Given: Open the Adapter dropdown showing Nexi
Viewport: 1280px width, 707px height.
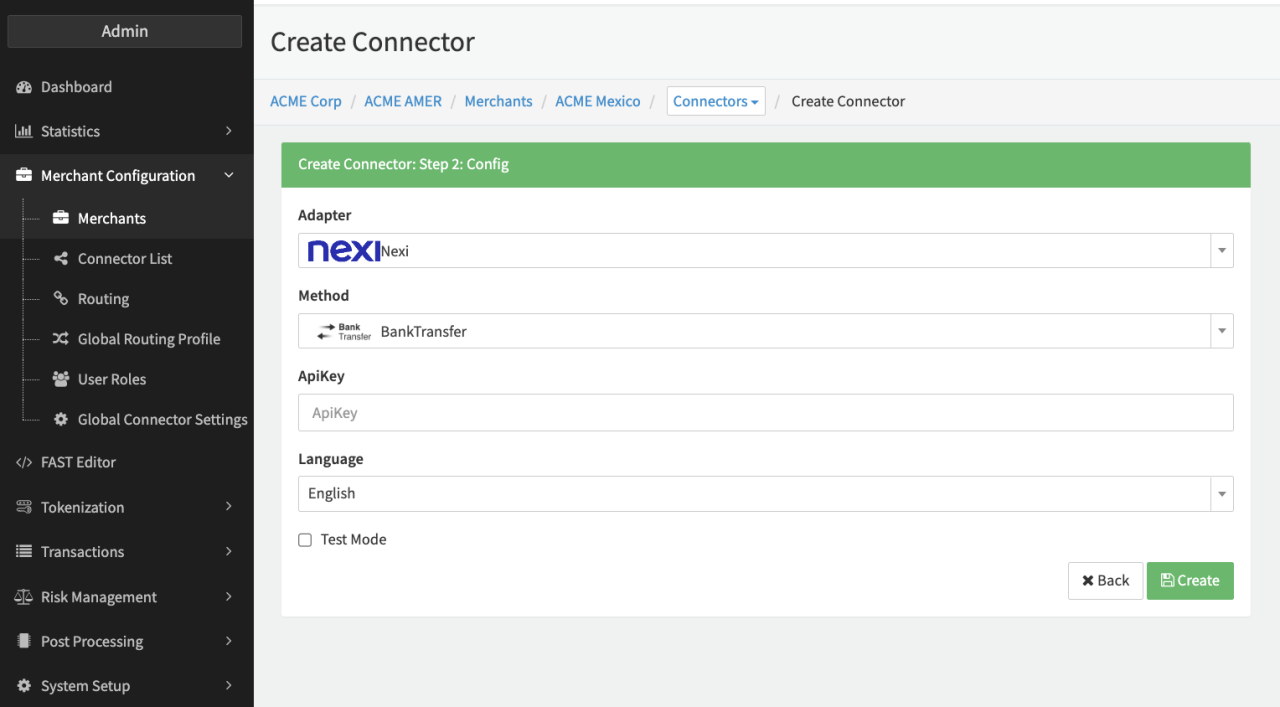Looking at the screenshot, I should pos(765,251).
